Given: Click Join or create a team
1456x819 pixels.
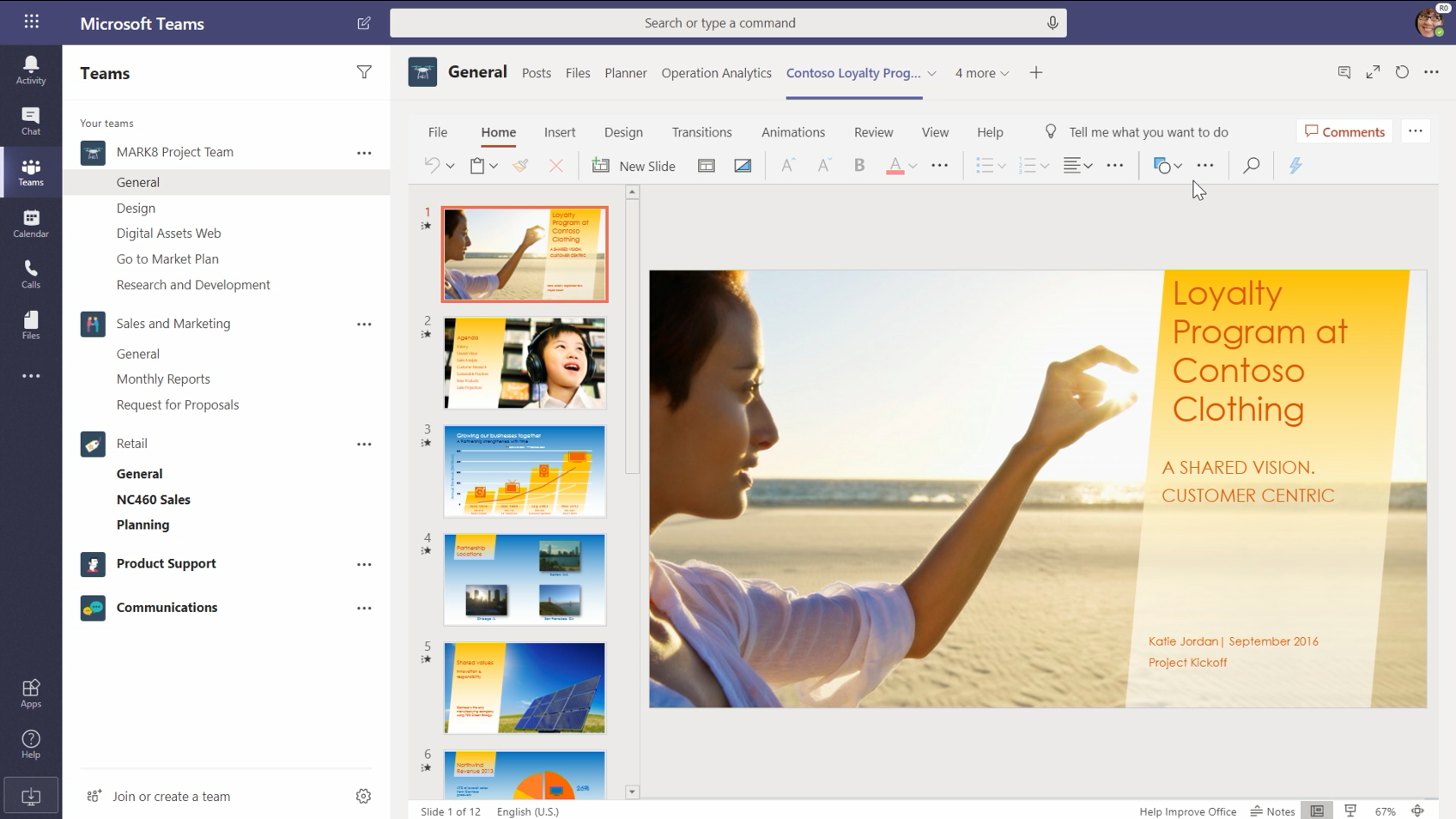Looking at the screenshot, I should point(171,796).
